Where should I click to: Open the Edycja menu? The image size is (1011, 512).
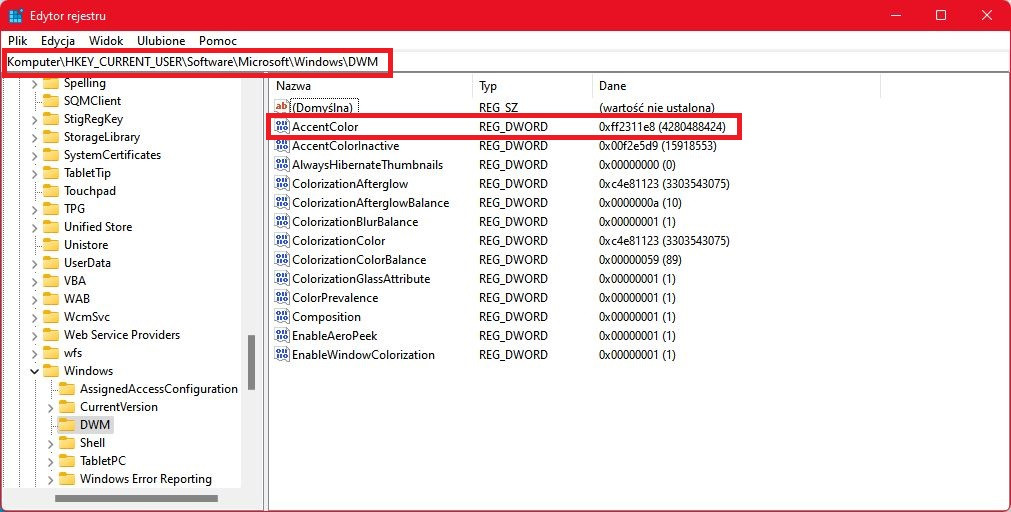click(58, 41)
